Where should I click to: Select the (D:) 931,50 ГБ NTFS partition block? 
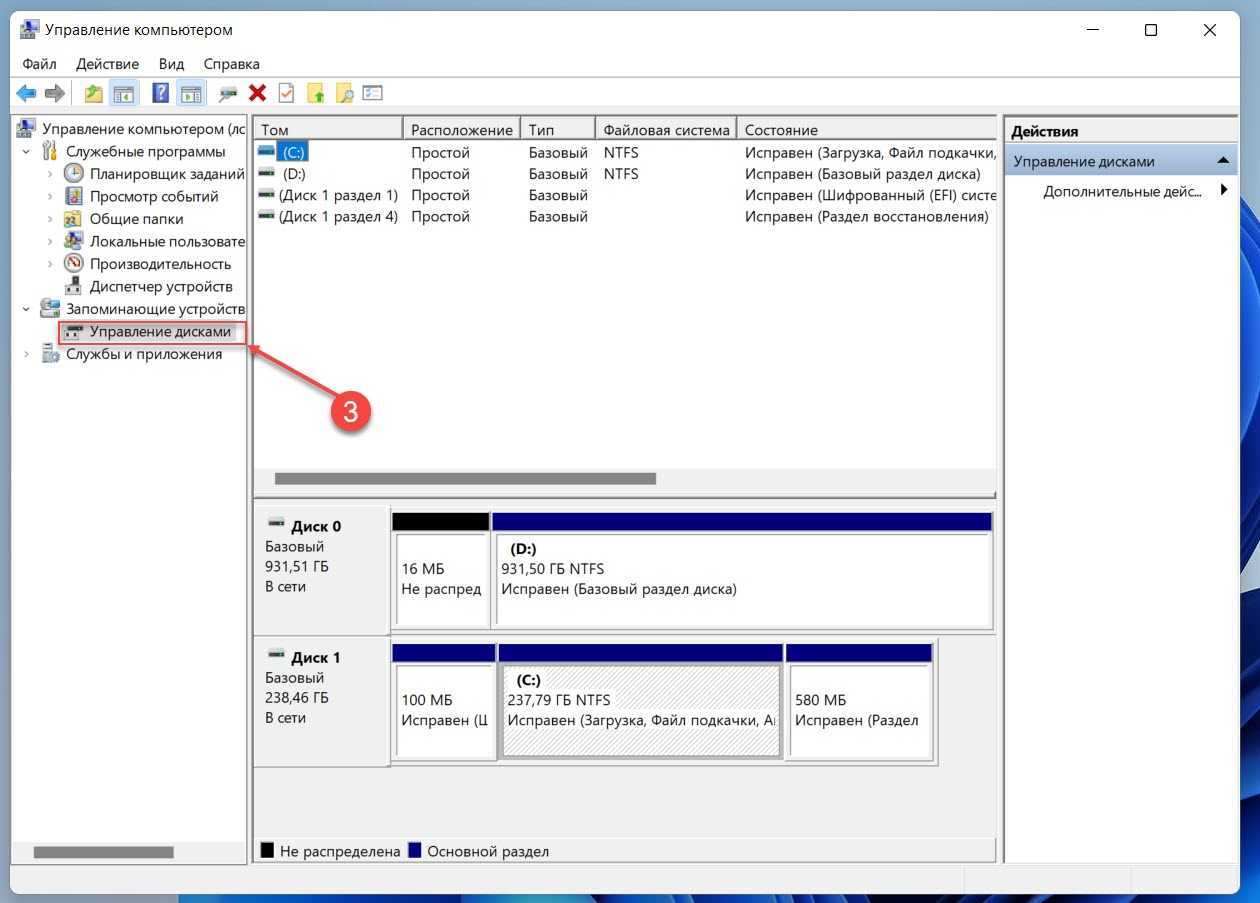point(742,580)
